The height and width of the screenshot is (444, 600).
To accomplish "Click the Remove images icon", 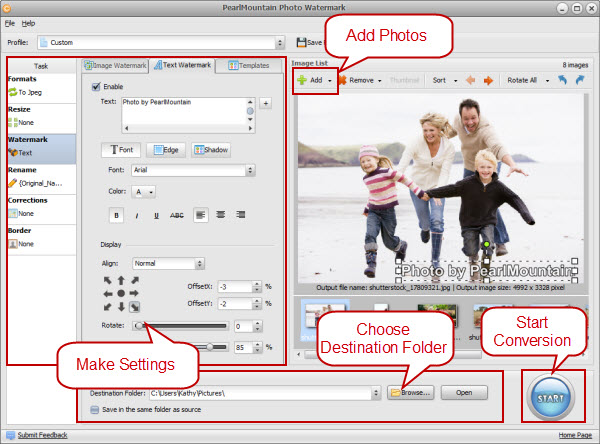I will [x=343, y=78].
